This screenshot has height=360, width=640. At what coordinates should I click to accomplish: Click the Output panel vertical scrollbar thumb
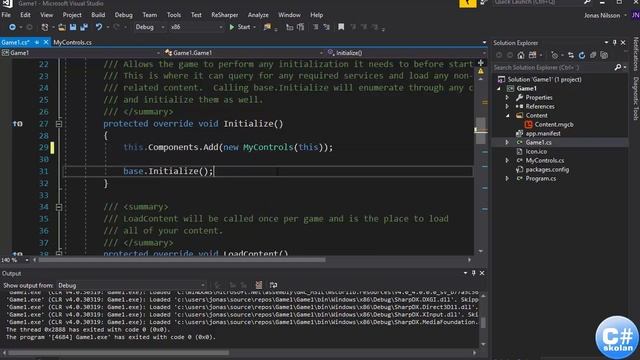(483, 322)
